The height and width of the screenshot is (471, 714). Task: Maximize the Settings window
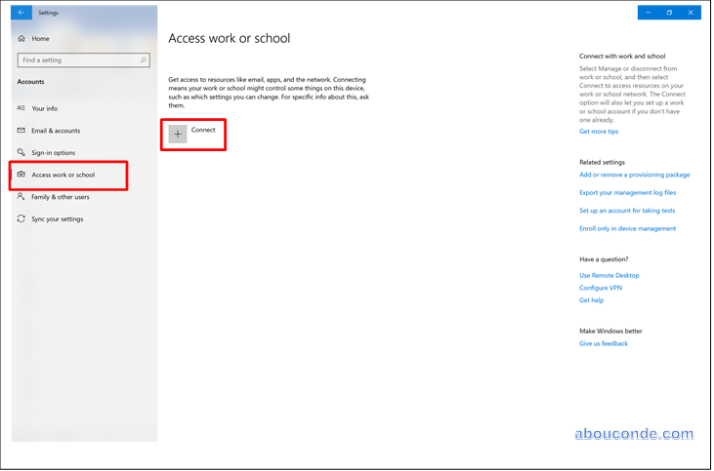coord(669,13)
